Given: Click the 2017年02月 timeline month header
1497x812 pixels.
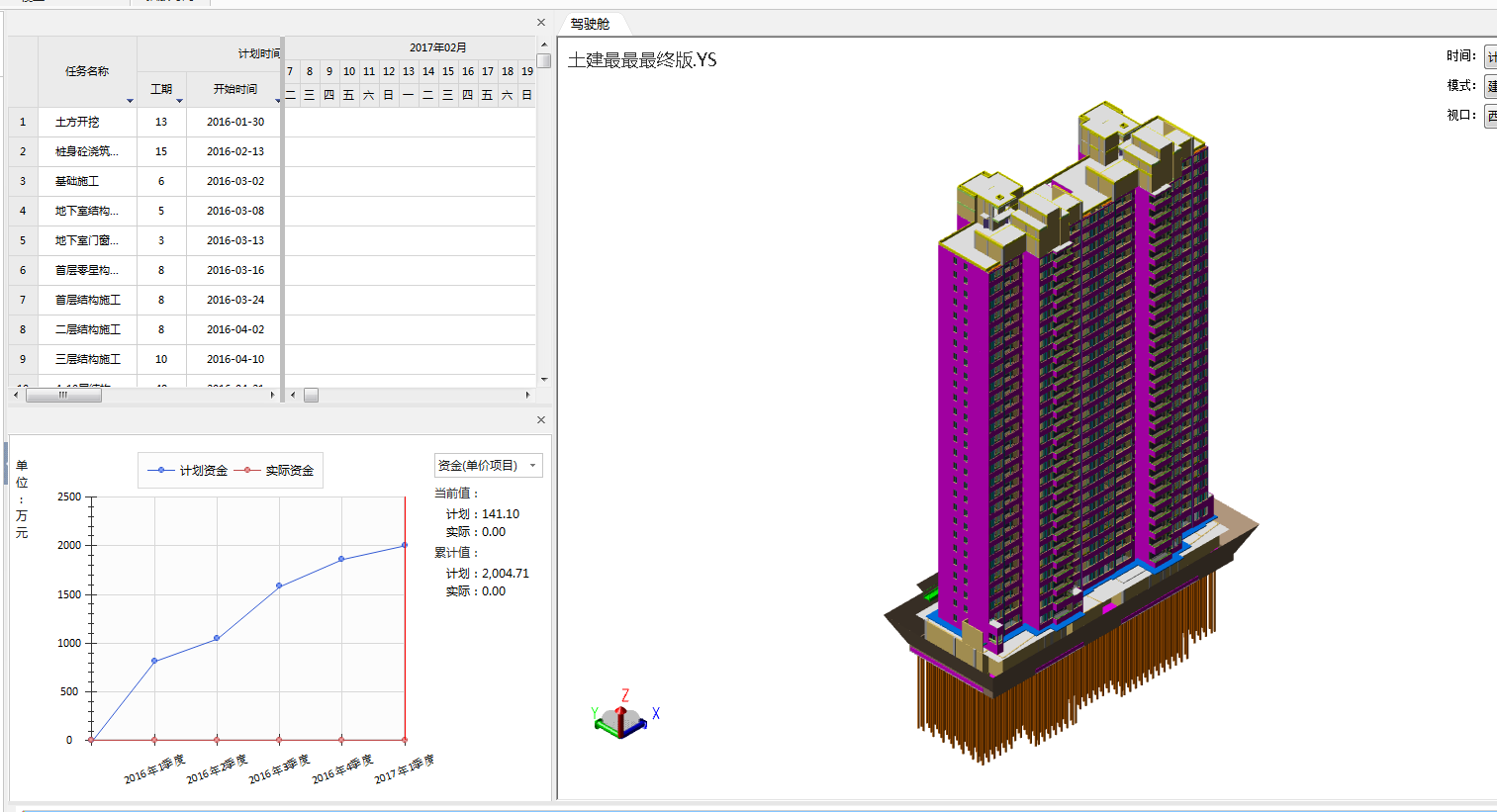Looking at the screenshot, I should point(438,47).
